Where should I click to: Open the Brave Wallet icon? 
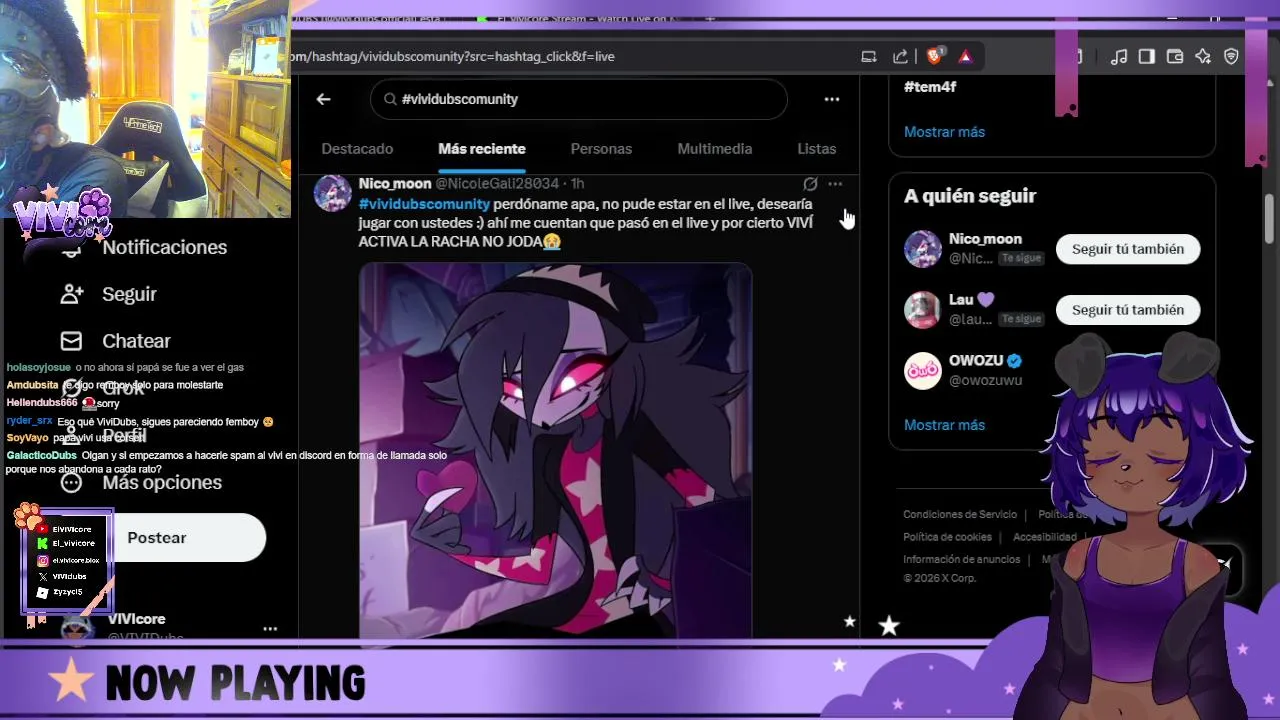click(x=1175, y=56)
